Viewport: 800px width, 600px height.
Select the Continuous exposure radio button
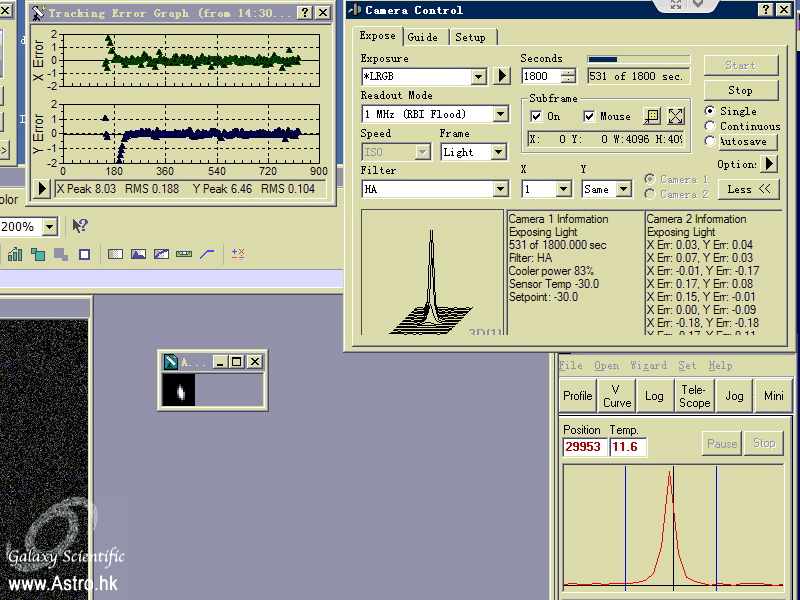tap(710, 126)
